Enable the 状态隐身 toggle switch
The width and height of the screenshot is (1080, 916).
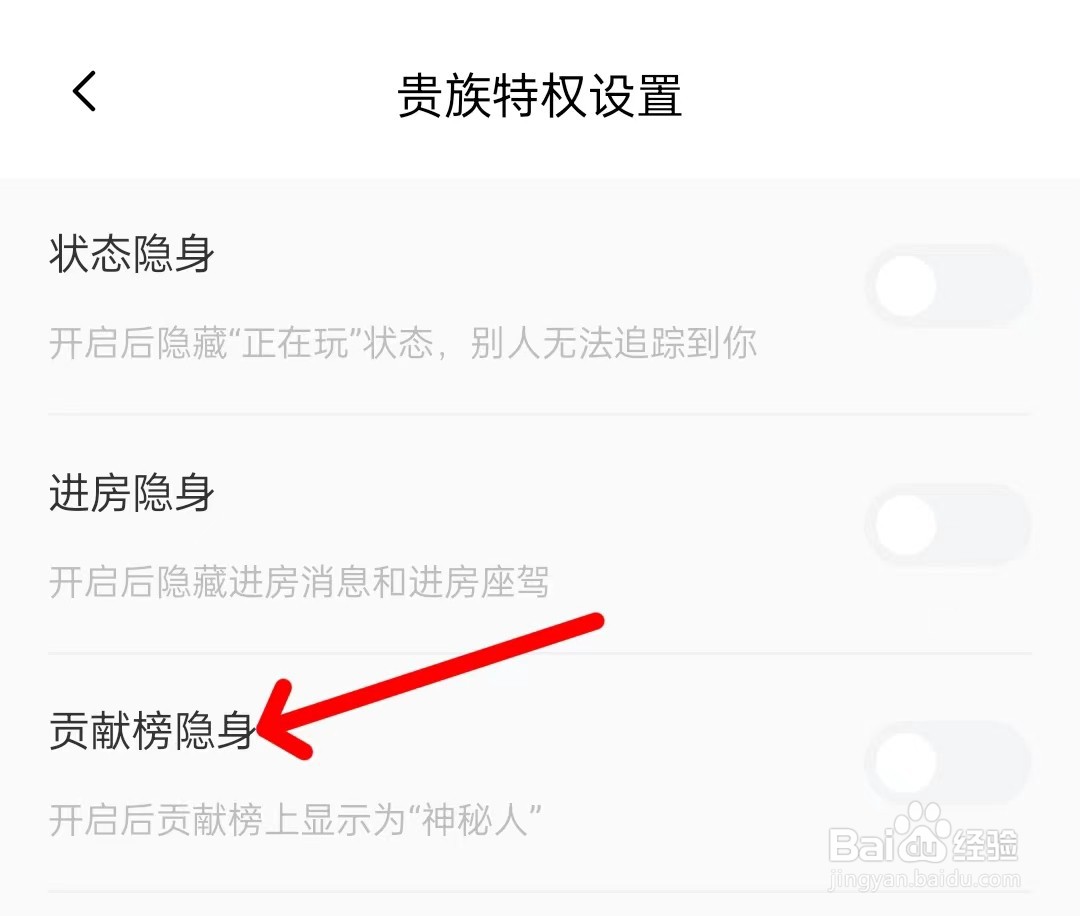[948, 286]
